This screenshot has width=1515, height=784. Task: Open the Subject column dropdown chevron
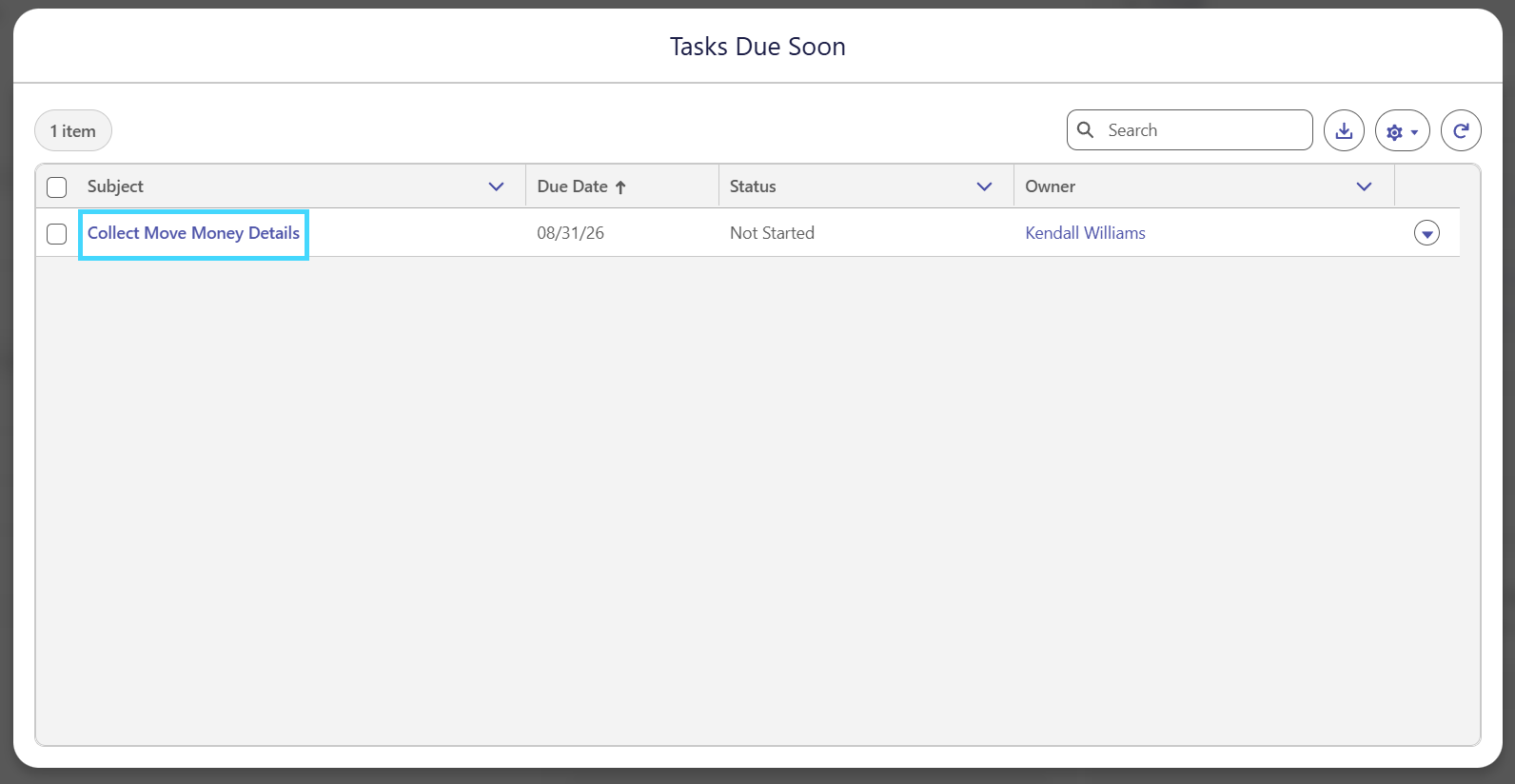(x=496, y=186)
